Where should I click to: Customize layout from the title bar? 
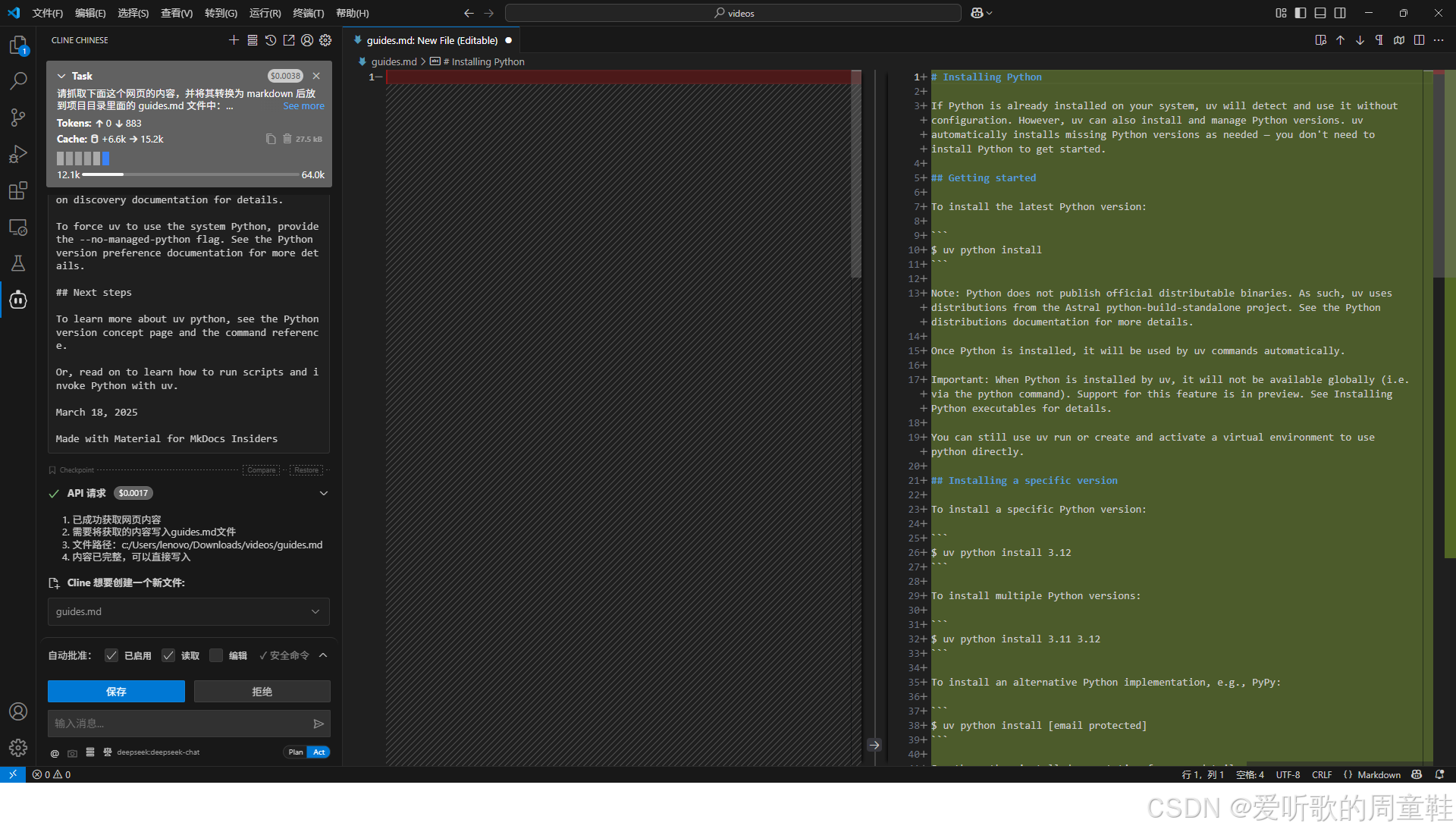click(1281, 13)
